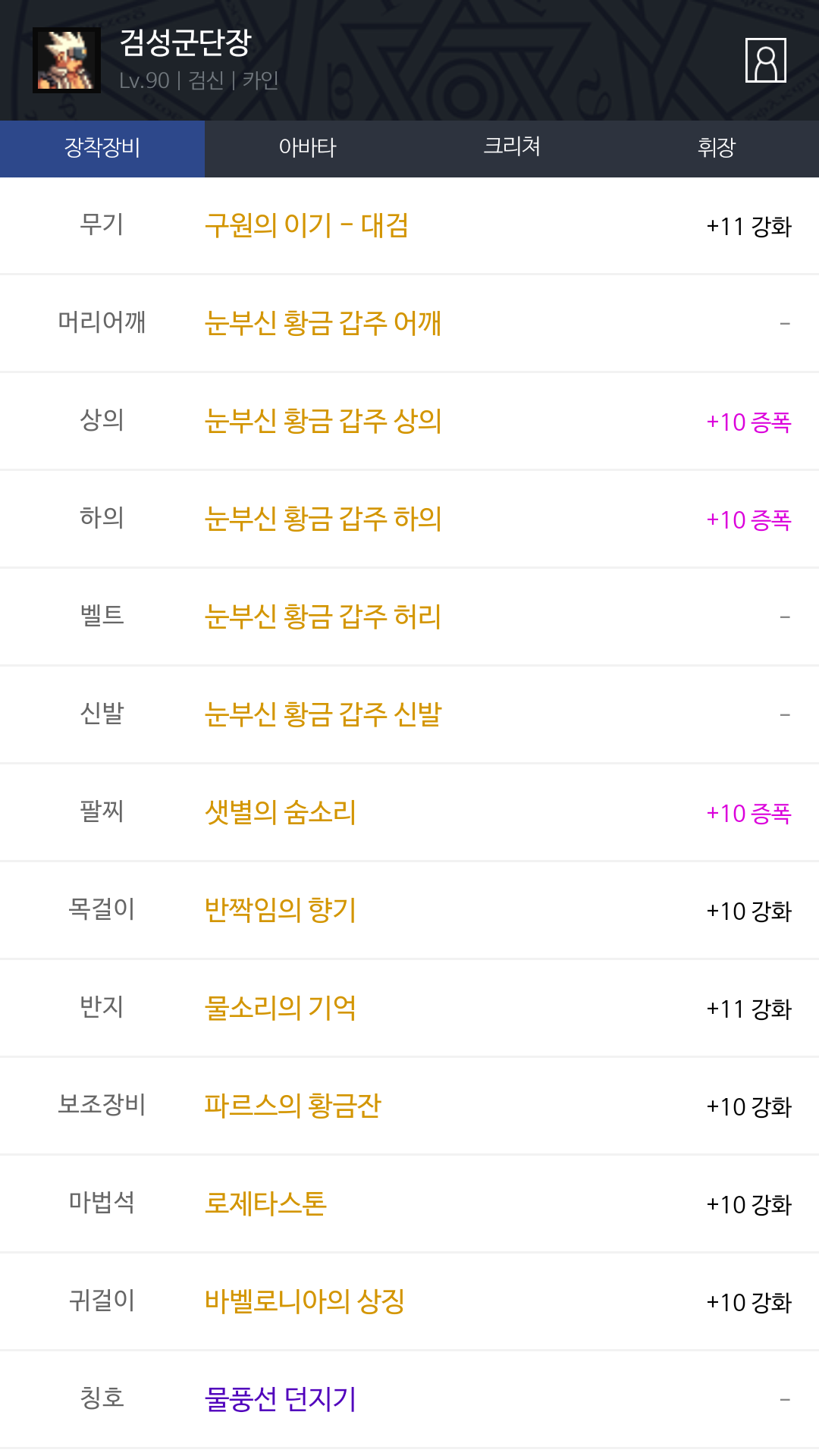
Task: Open title item 물풍선 던지기
Action: [x=280, y=1400]
